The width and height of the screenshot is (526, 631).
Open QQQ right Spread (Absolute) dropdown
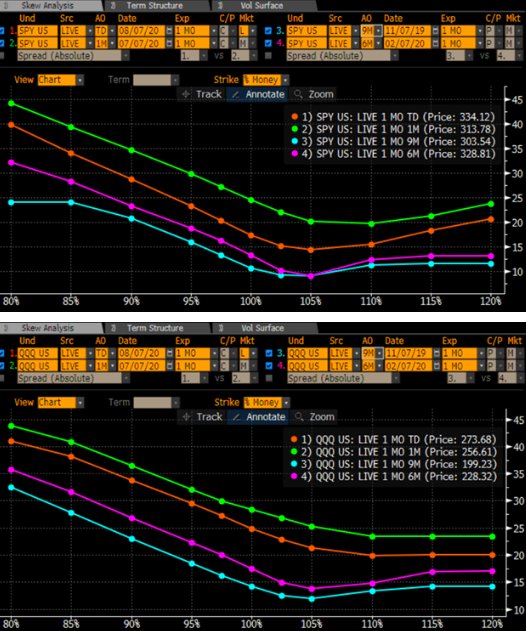click(x=396, y=378)
